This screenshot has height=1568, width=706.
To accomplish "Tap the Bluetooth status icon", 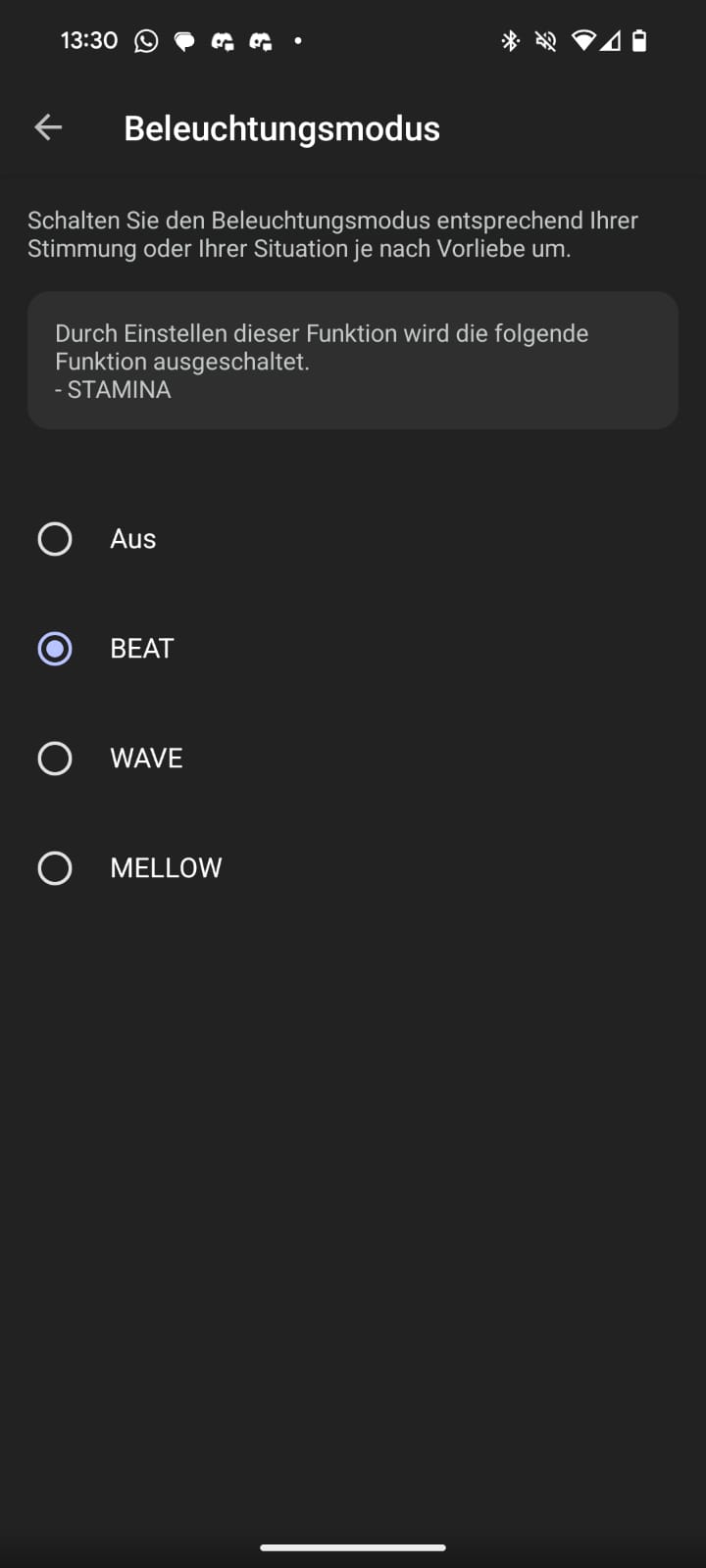I will click(510, 41).
